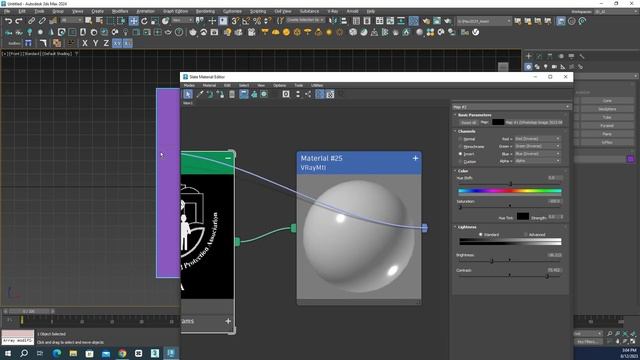Click the Hue Shift slider
The image size is (640, 360).
click(510, 184)
